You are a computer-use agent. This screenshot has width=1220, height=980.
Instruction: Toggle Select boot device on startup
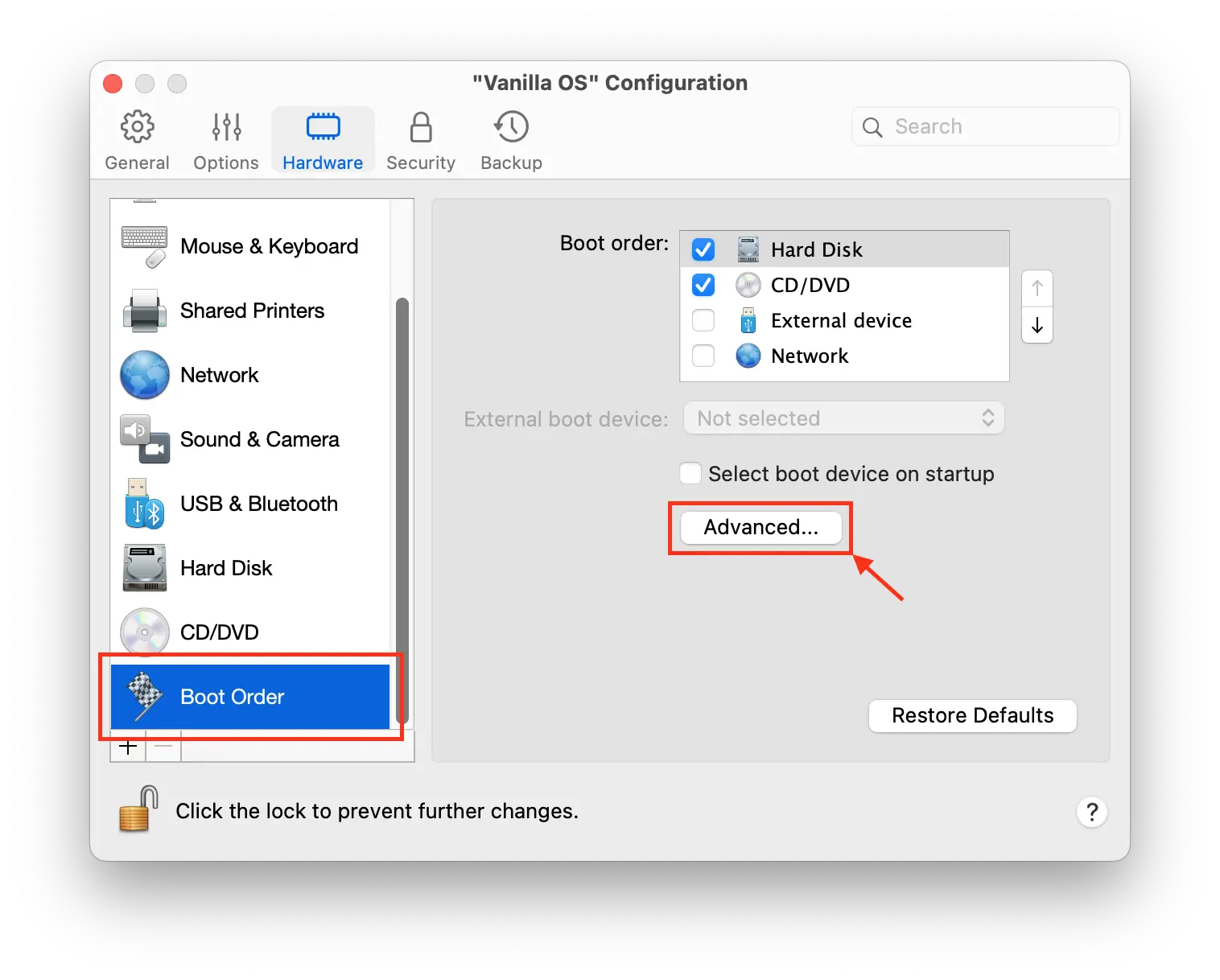[690, 473]
